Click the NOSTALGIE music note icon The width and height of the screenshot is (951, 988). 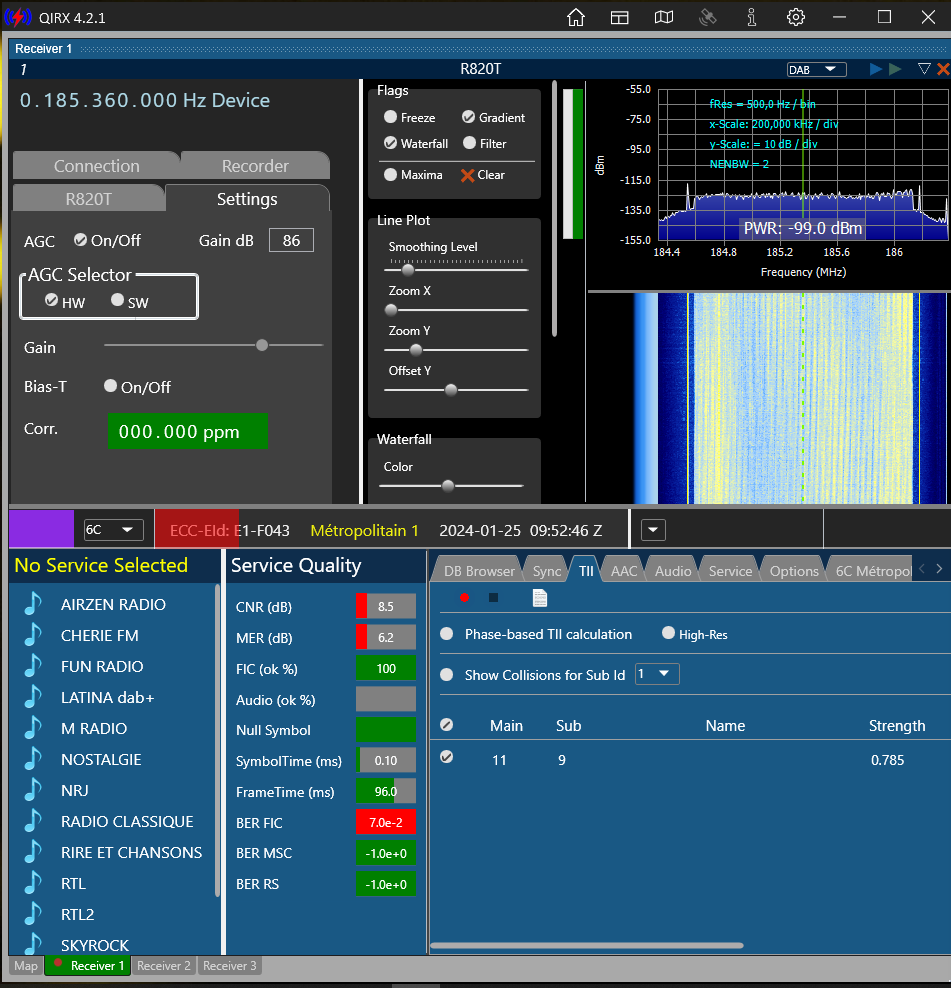(x=33, y=759)
